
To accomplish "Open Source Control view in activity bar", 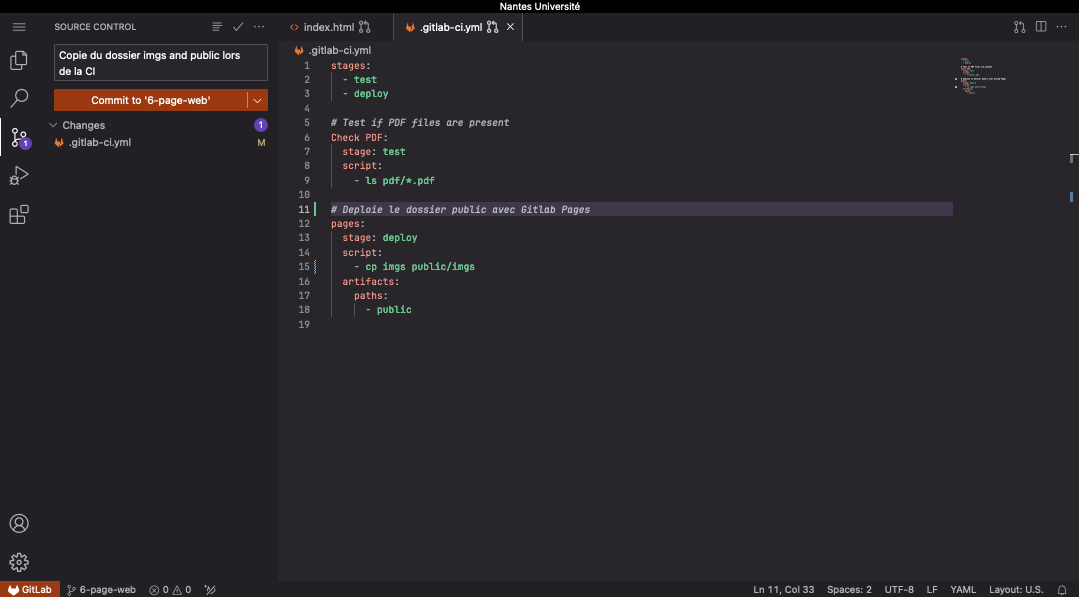I will click(x=19, y=137).
